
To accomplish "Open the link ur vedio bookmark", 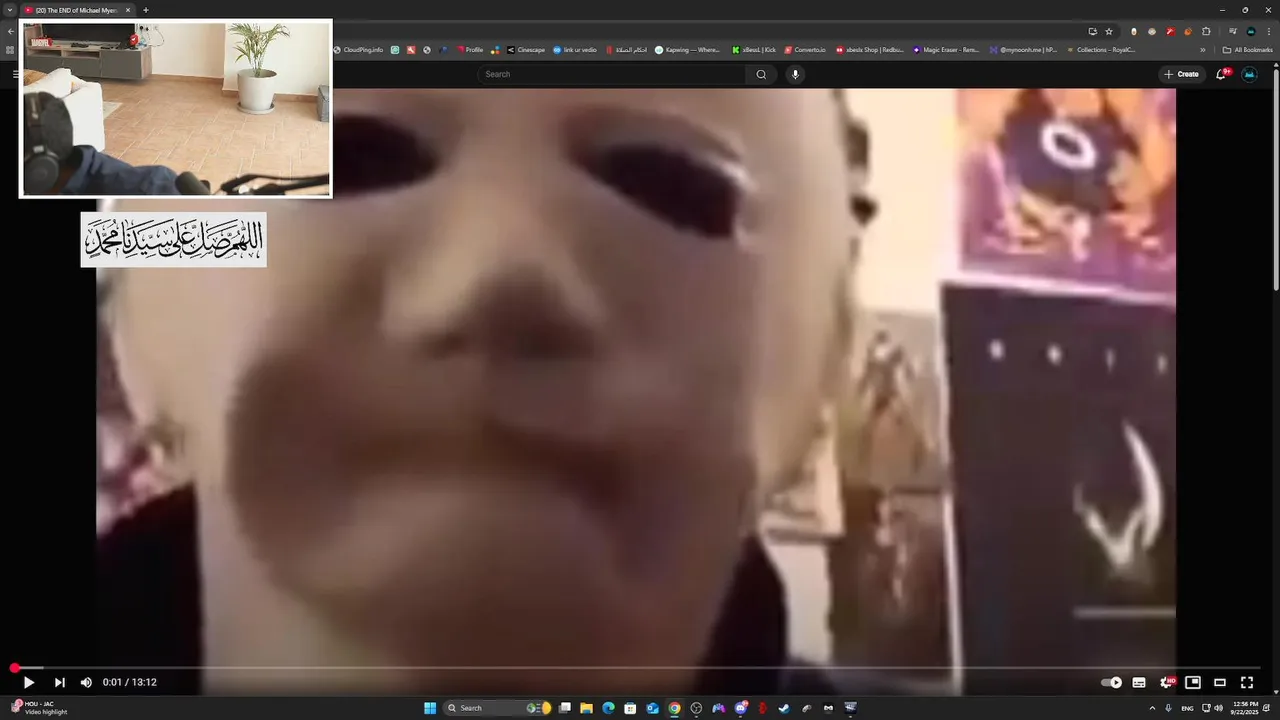I will coord(575,49).
